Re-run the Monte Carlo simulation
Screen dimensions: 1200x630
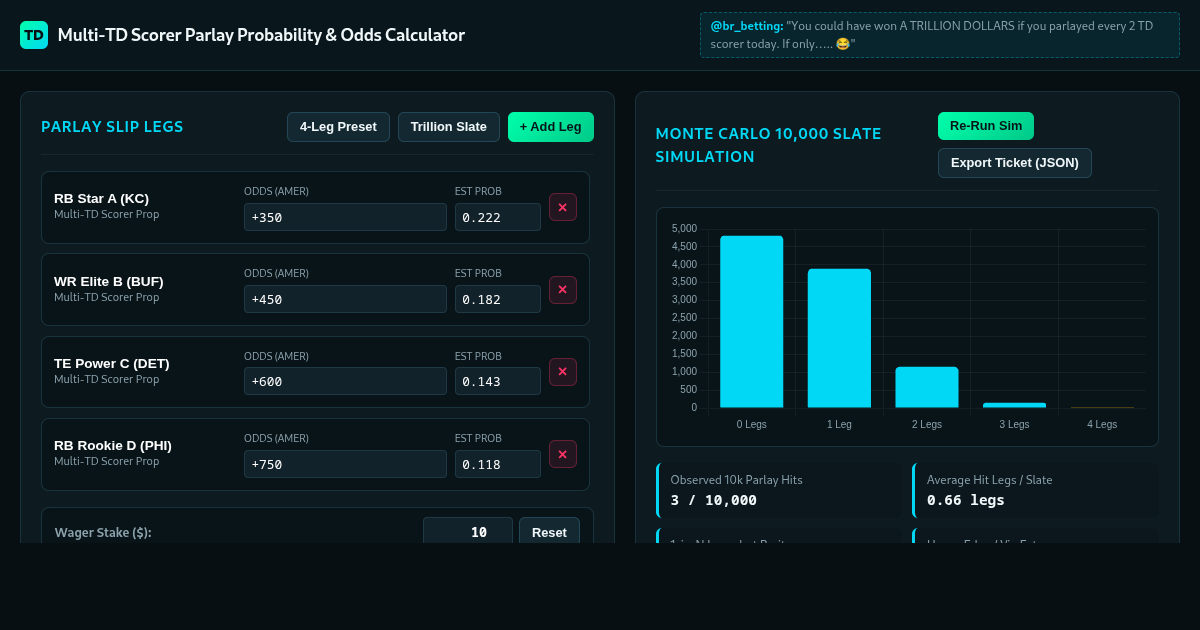click(986, 126)
